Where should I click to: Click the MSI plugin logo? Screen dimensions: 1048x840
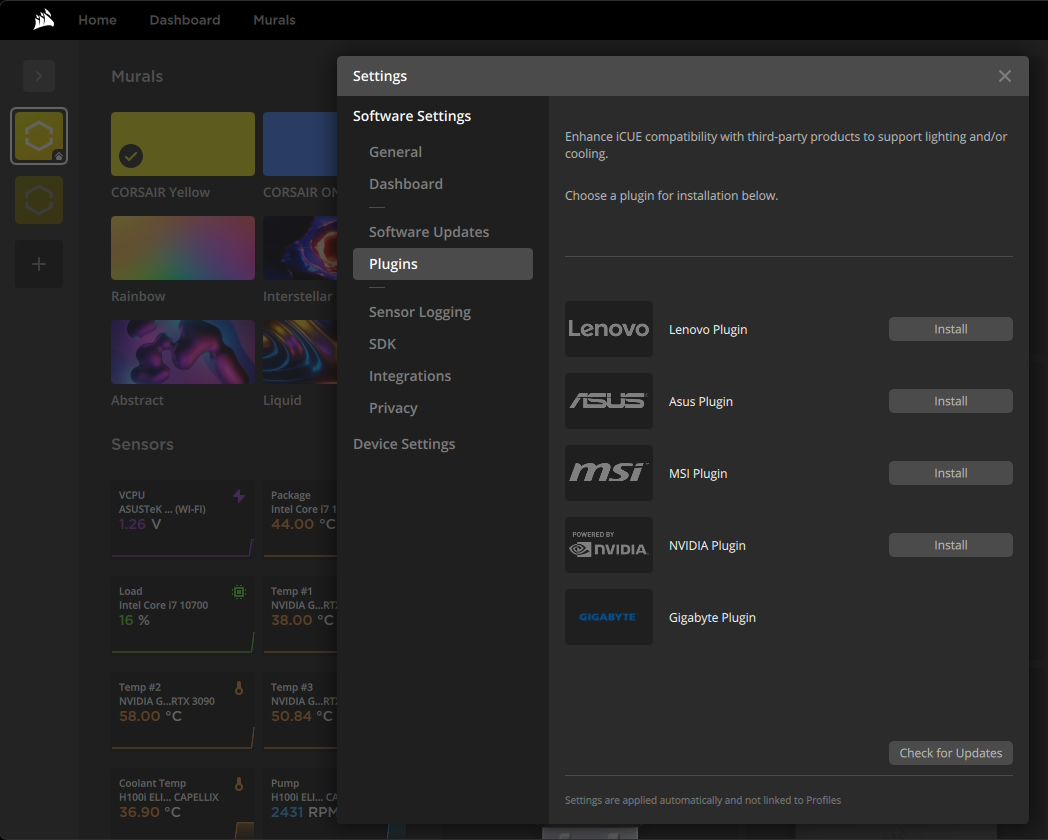coord(608,473)
